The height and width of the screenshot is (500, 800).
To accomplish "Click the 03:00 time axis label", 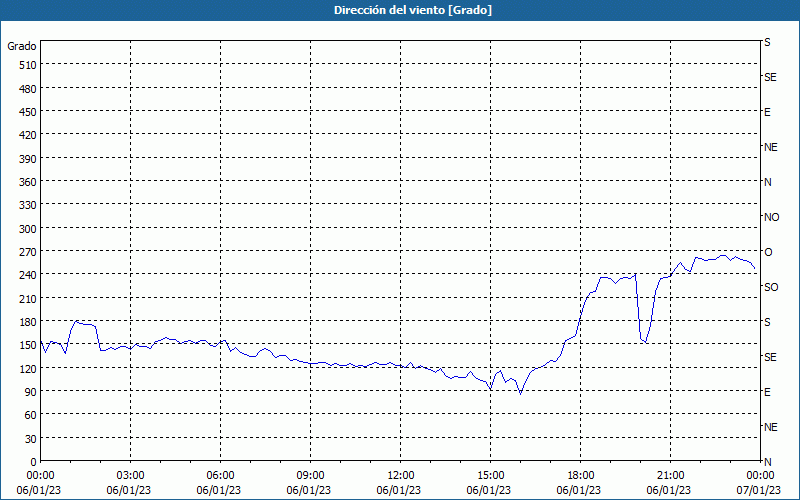I will 131,476.
